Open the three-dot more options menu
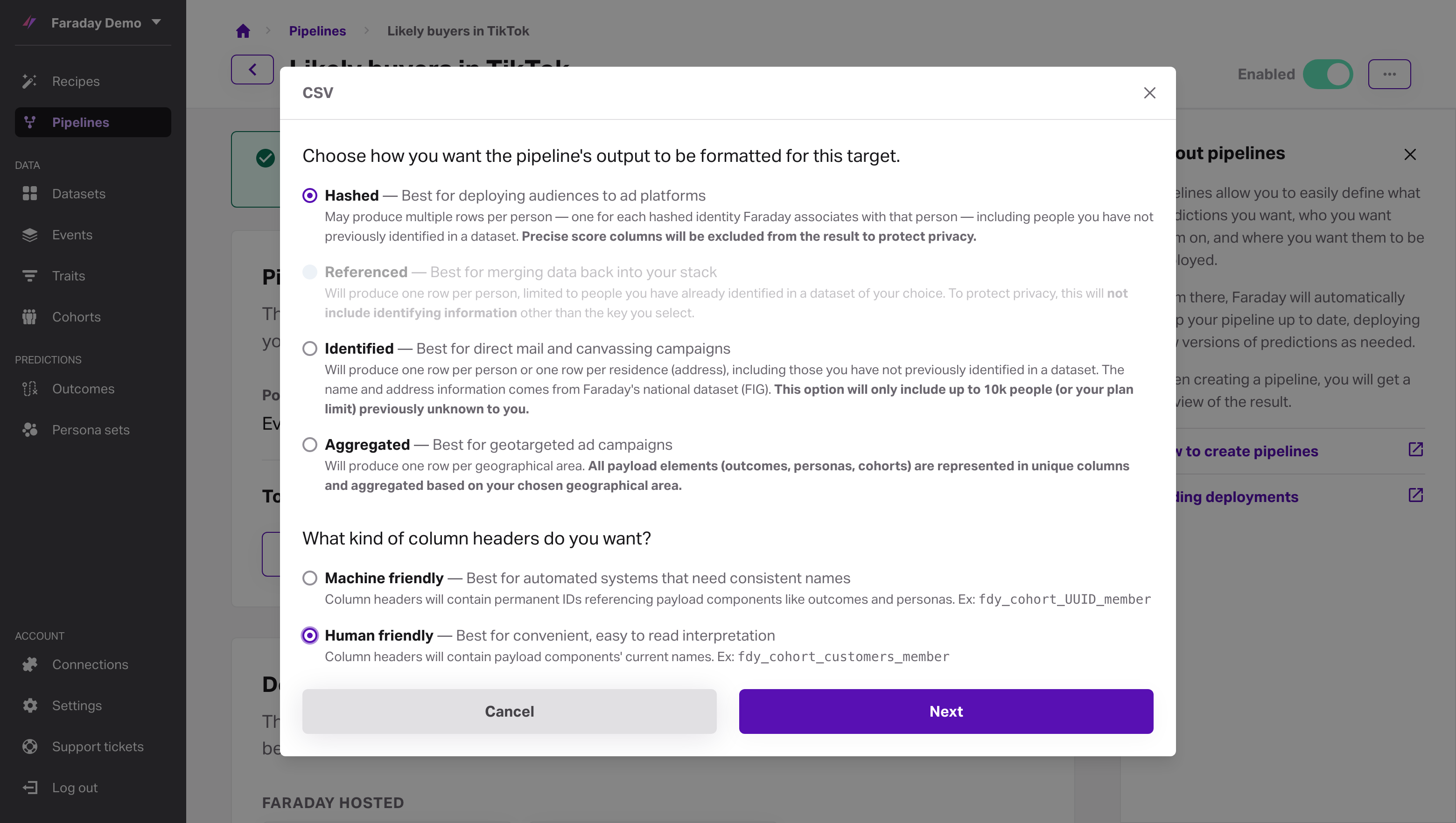The height and width of the screenshot is (823, 1456). (1389, 74)
